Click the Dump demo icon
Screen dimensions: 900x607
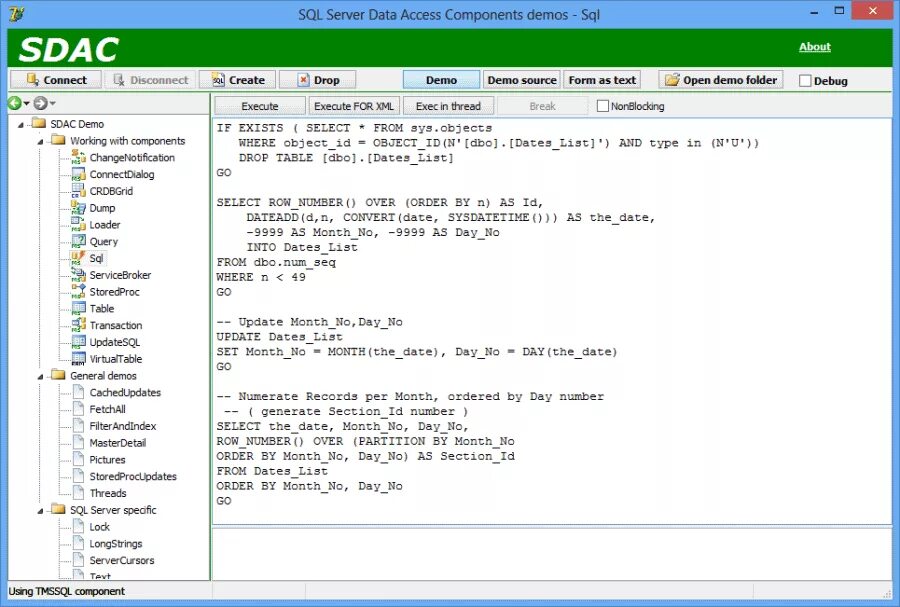(79, 208)
